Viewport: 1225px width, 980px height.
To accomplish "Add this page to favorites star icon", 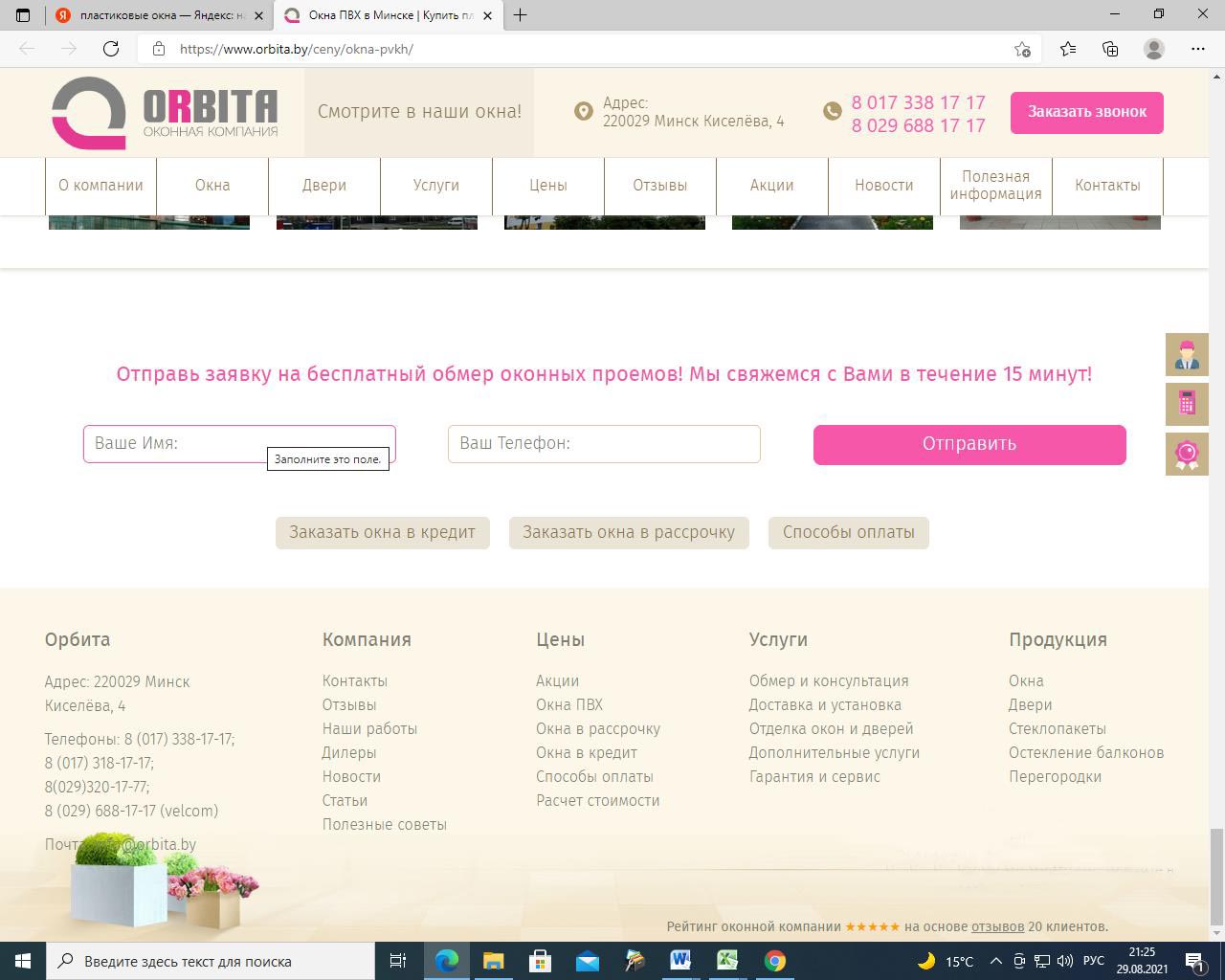I will pyautogui.click(x=1022, y=49).
